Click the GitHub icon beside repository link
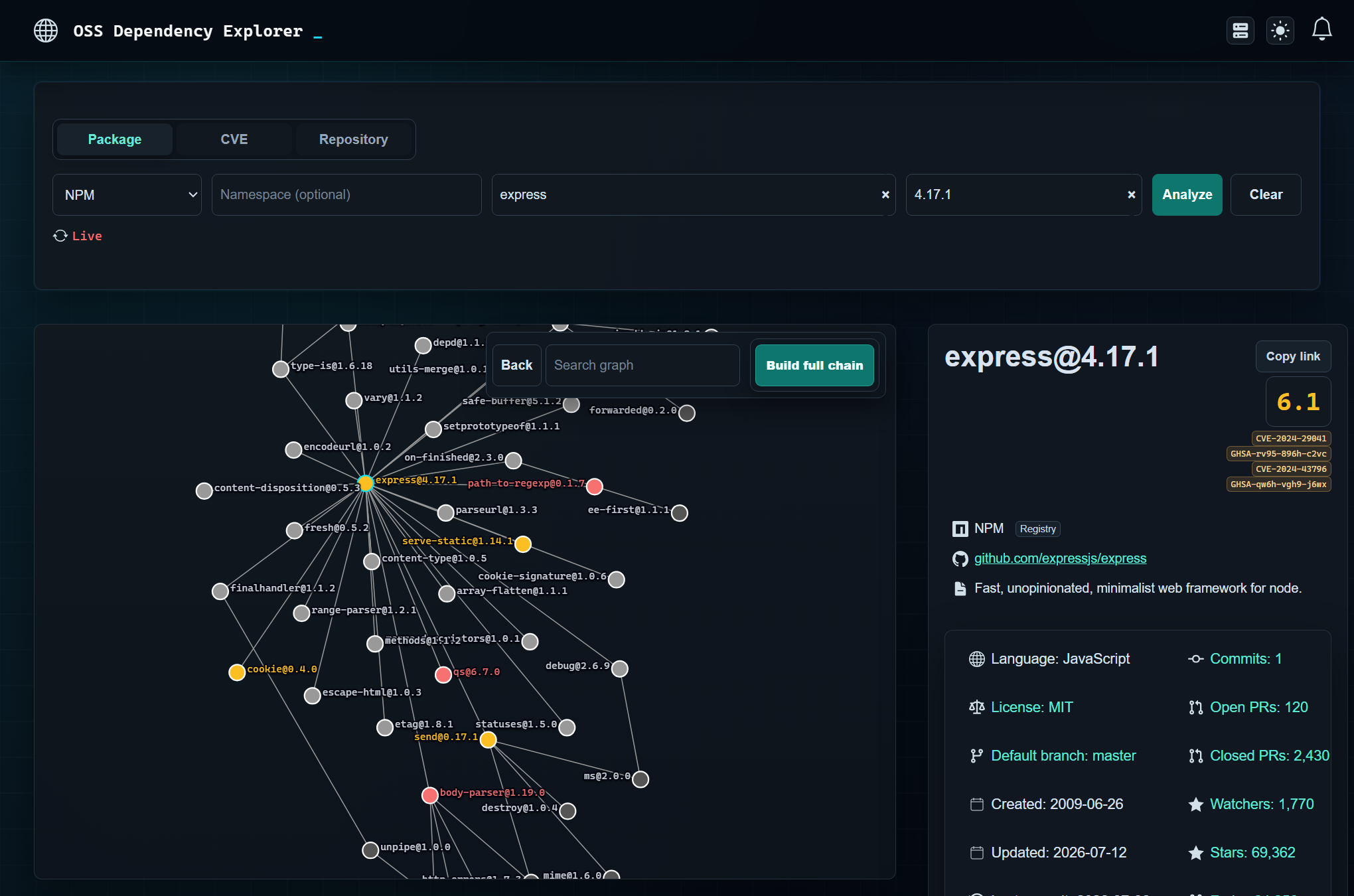 pos(960,559)
